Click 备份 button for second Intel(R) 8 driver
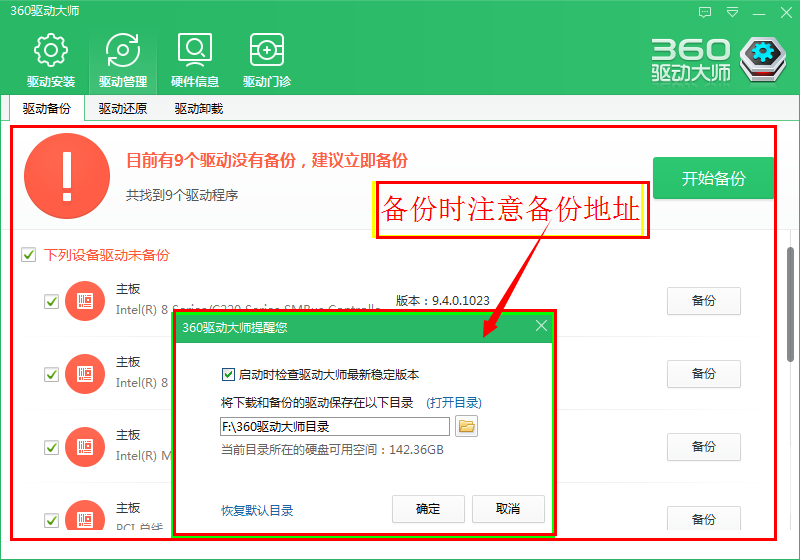This screenshot has height=560, width=800. [x=704, y=374]
